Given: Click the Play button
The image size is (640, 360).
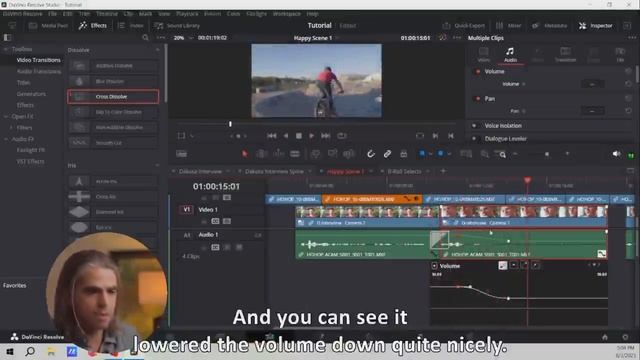Looking at the screenshot, I should (312, 136).
